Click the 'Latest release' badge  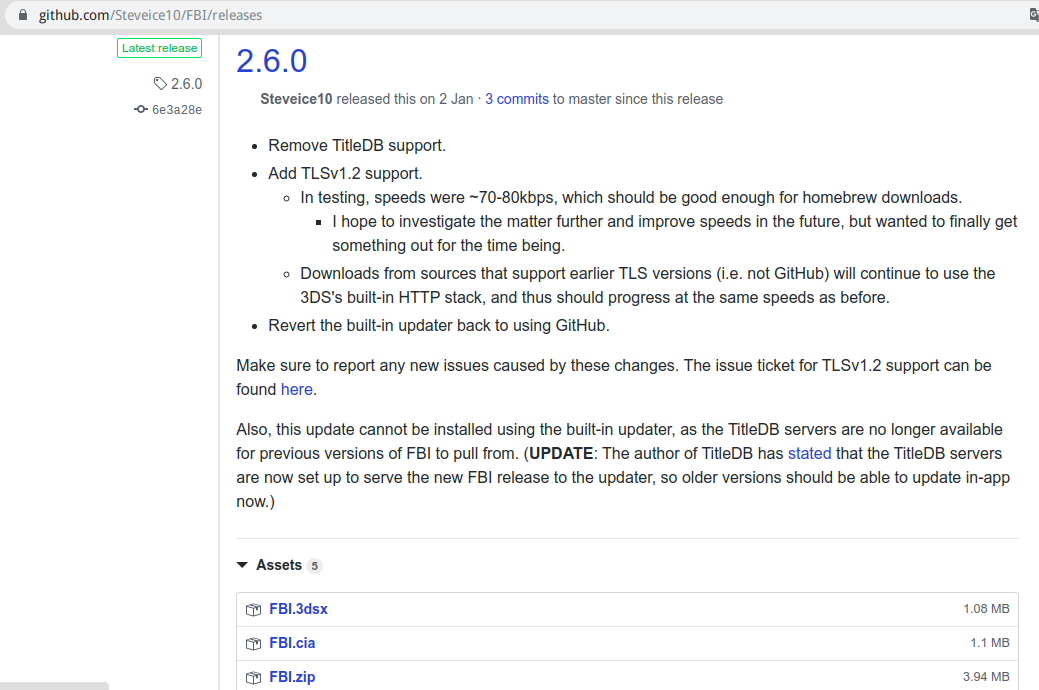160,48
